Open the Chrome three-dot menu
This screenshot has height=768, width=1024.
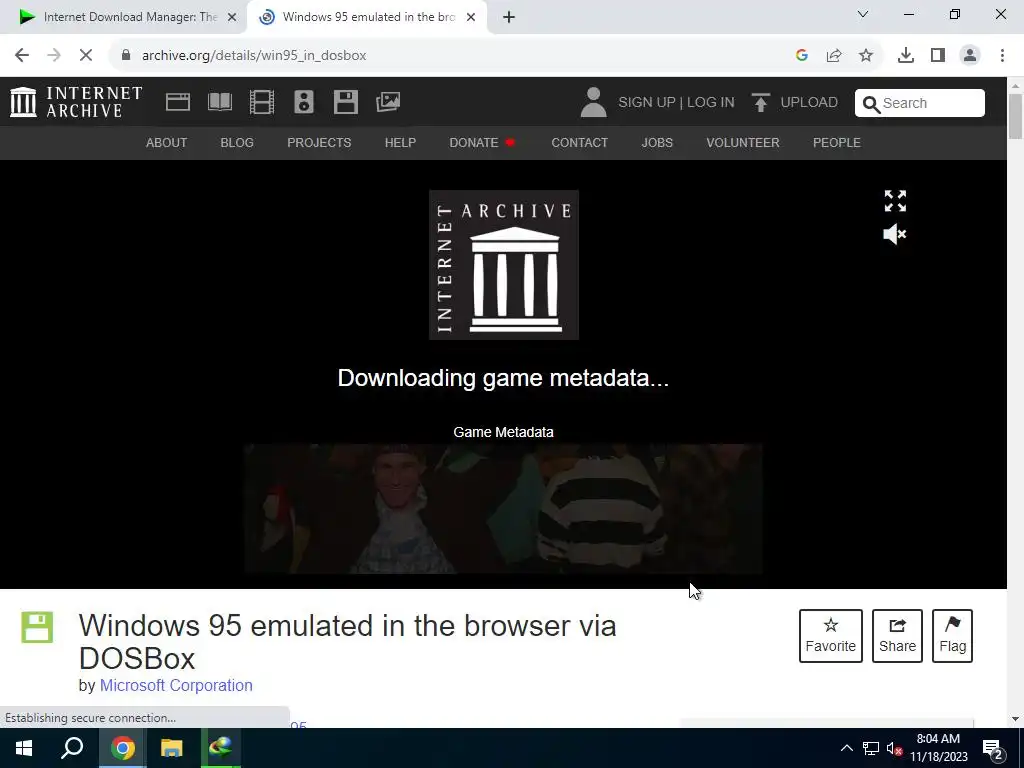pyautogui.click(x=1002, y=55)
